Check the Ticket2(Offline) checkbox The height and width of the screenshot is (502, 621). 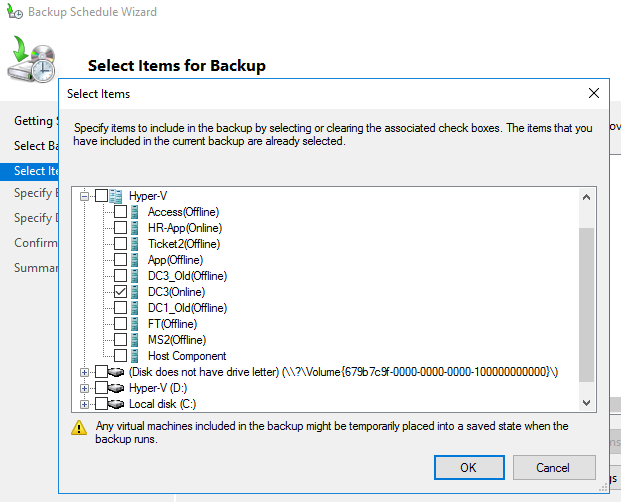tap(120, 244)
